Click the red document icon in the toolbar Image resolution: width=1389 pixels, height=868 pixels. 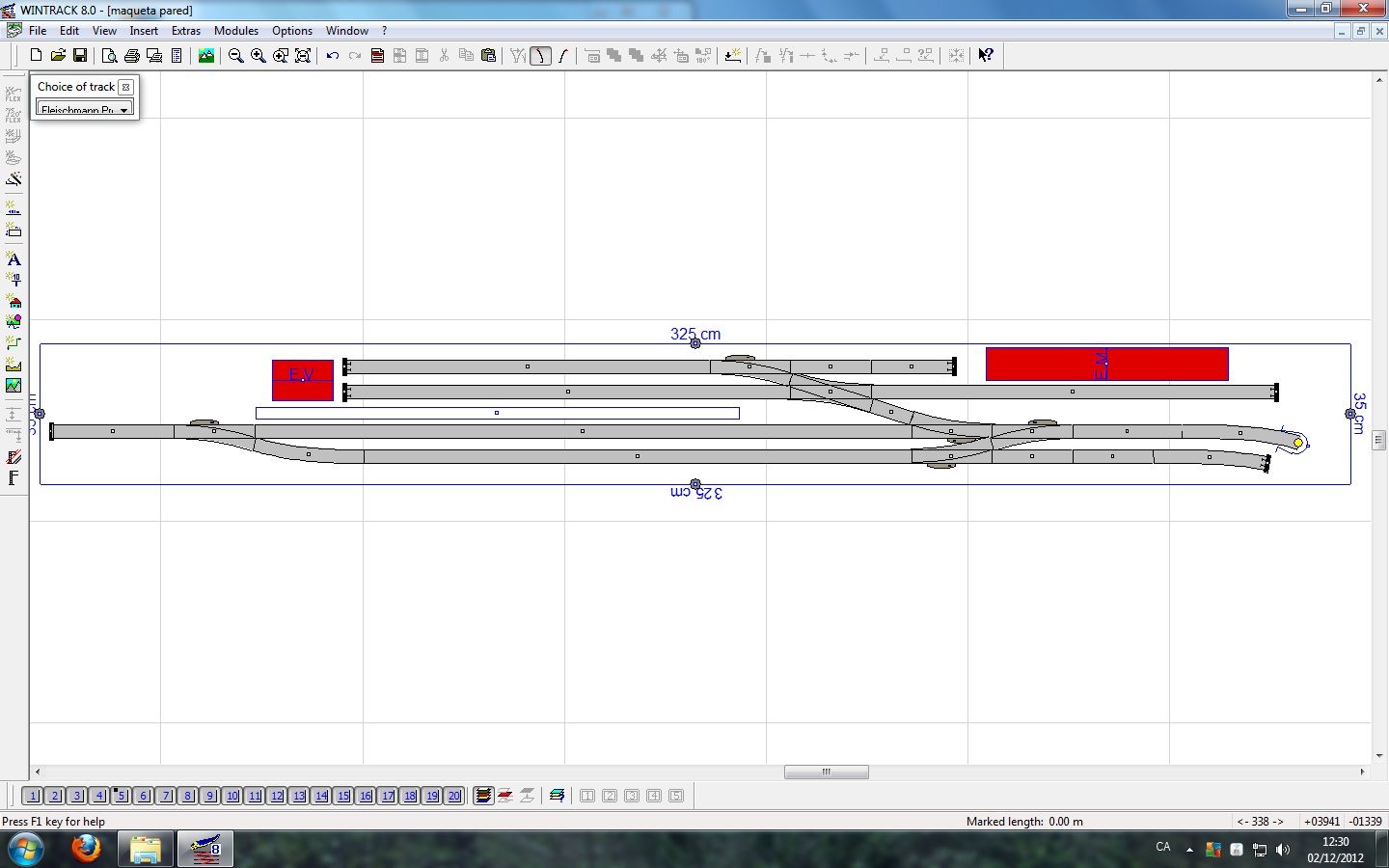pyautogui.click(x=377, y=56)
